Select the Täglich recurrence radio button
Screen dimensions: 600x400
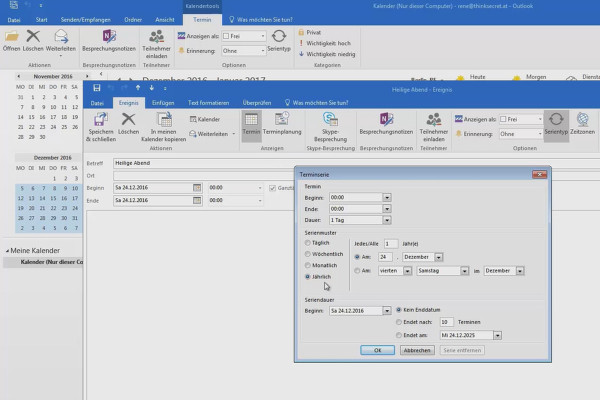(308, 243)
